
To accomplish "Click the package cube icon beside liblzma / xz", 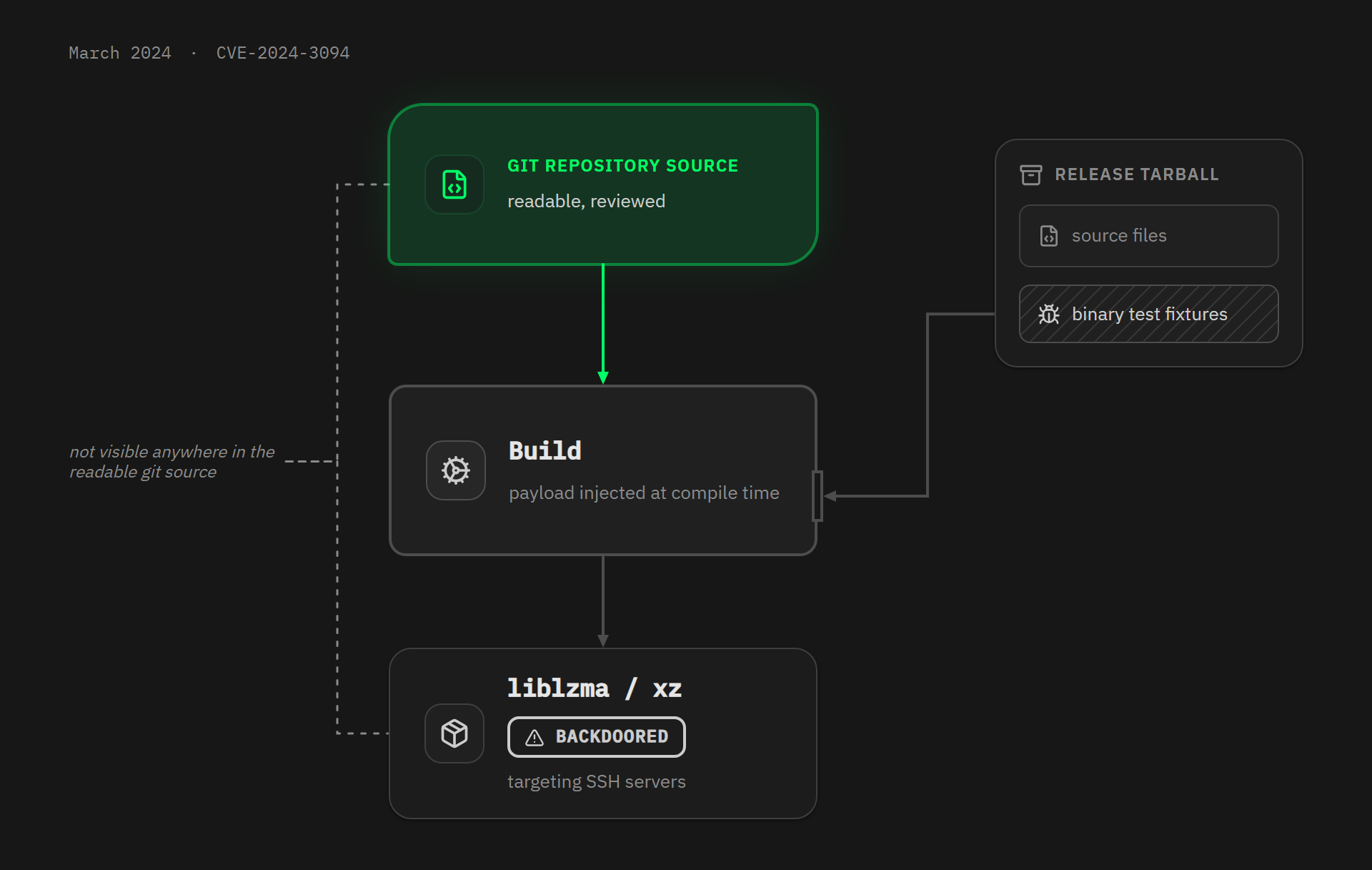I will [454, 733].
